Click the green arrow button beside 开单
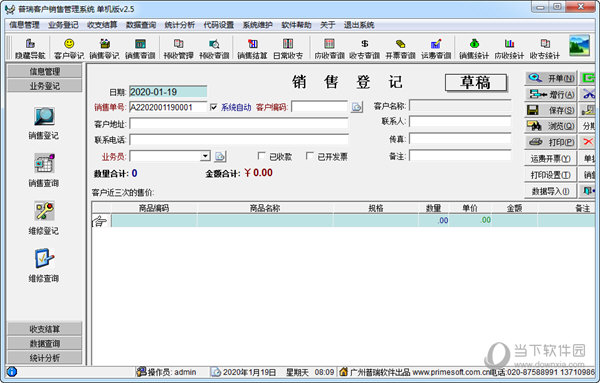This screenshot has height=383, width=600. pos(588,78)
